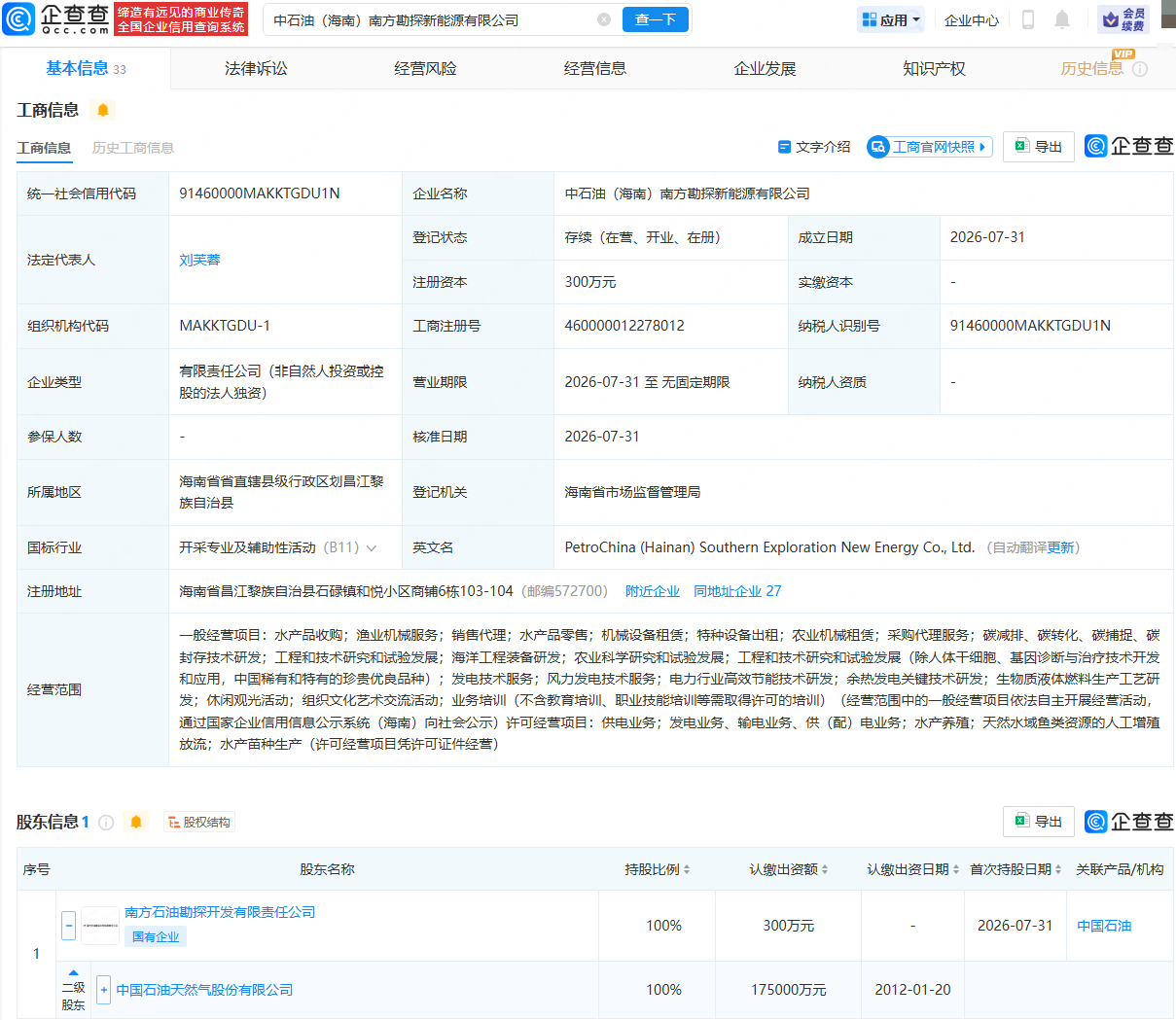Click the 企查查 logo beside 工商信息 export
This screenshot has width=1176, height=1020.
coord(1129,146)
